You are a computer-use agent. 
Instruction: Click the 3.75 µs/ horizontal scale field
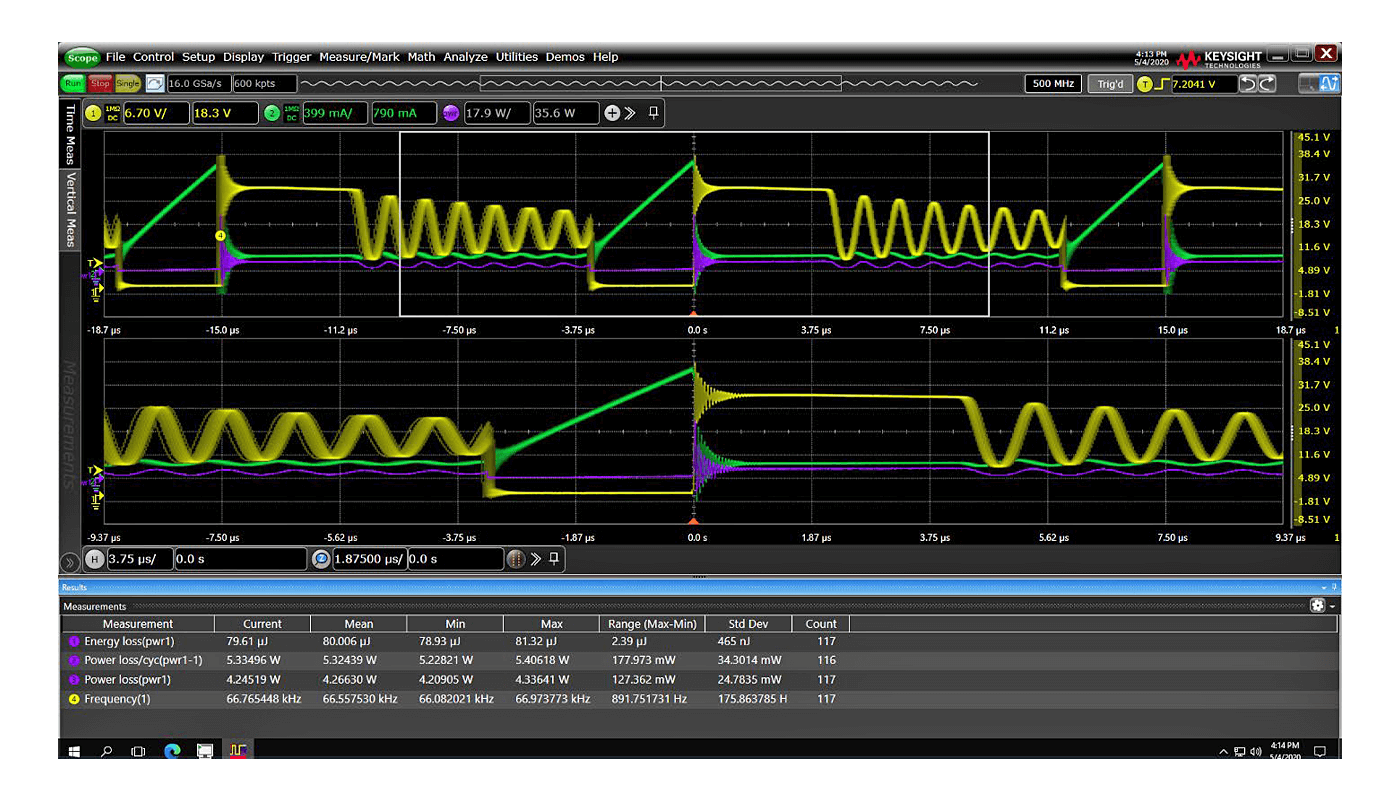pyautogui.click(x=139, y=559)
